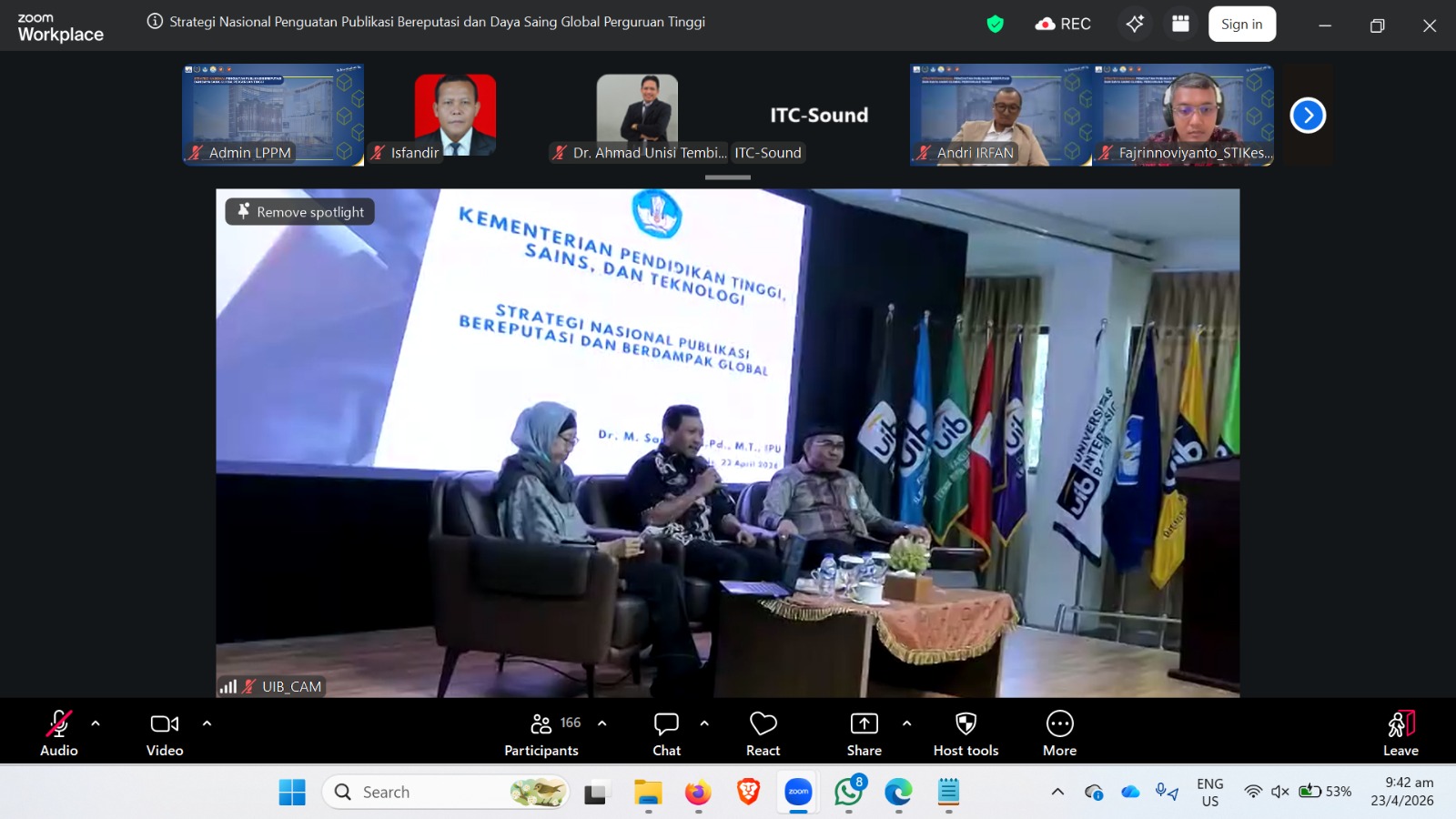Show next participants with blue arrow
The height and width of the screenshot is (819, 1456).
1308,116
